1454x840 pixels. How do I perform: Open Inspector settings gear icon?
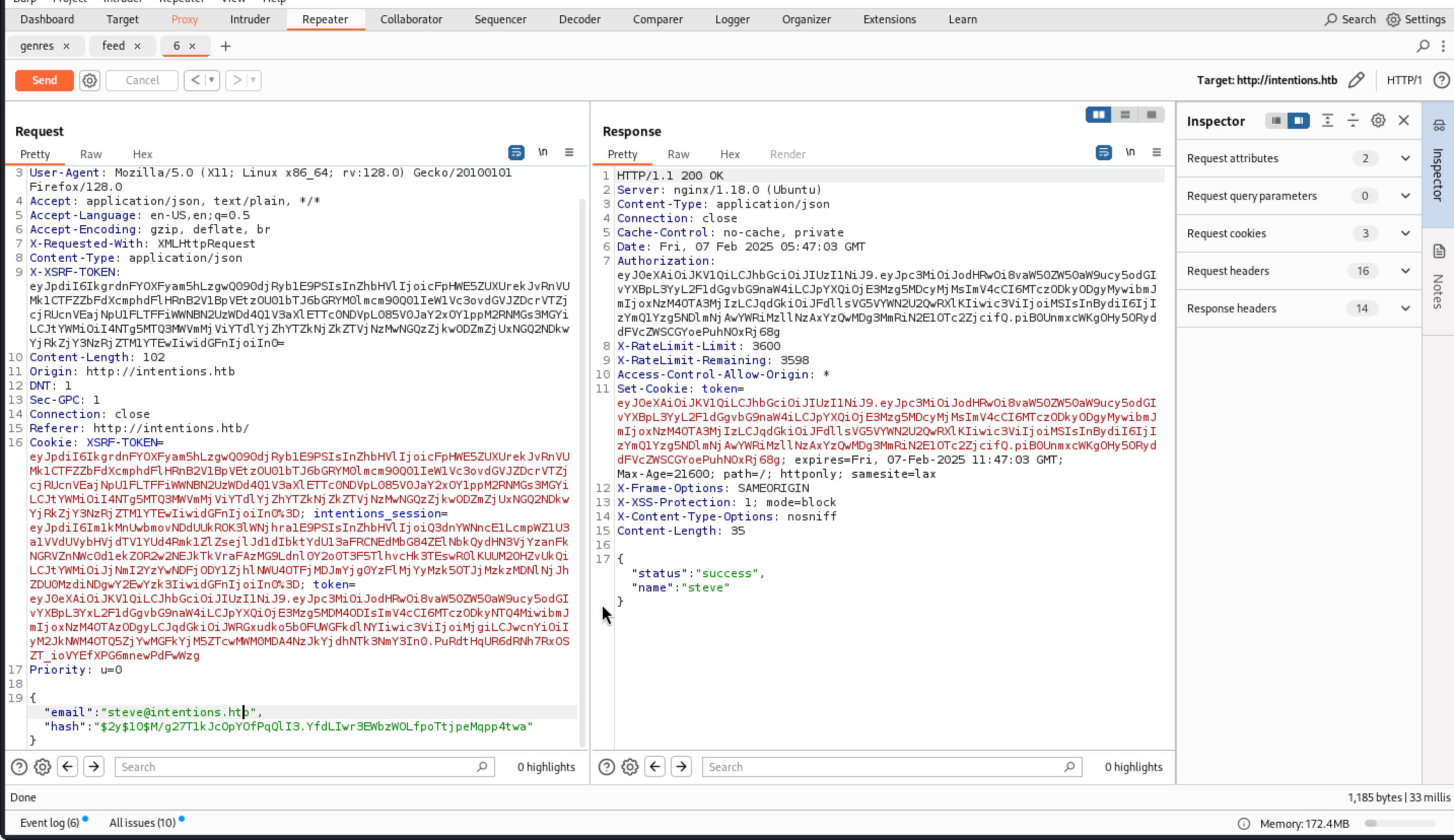click(1378, 121)
